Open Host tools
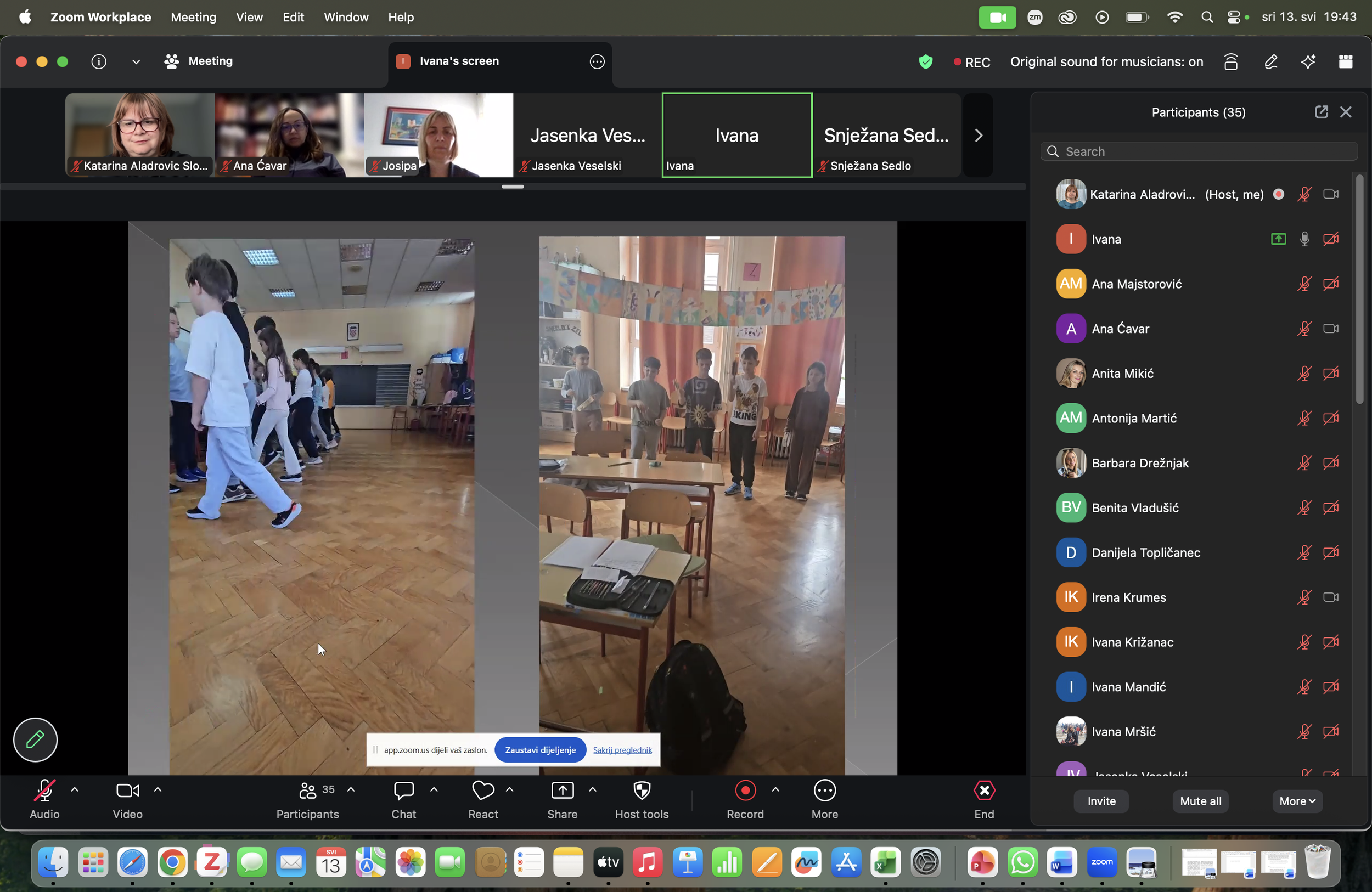The image size is (1372, 892). point(642,800)
